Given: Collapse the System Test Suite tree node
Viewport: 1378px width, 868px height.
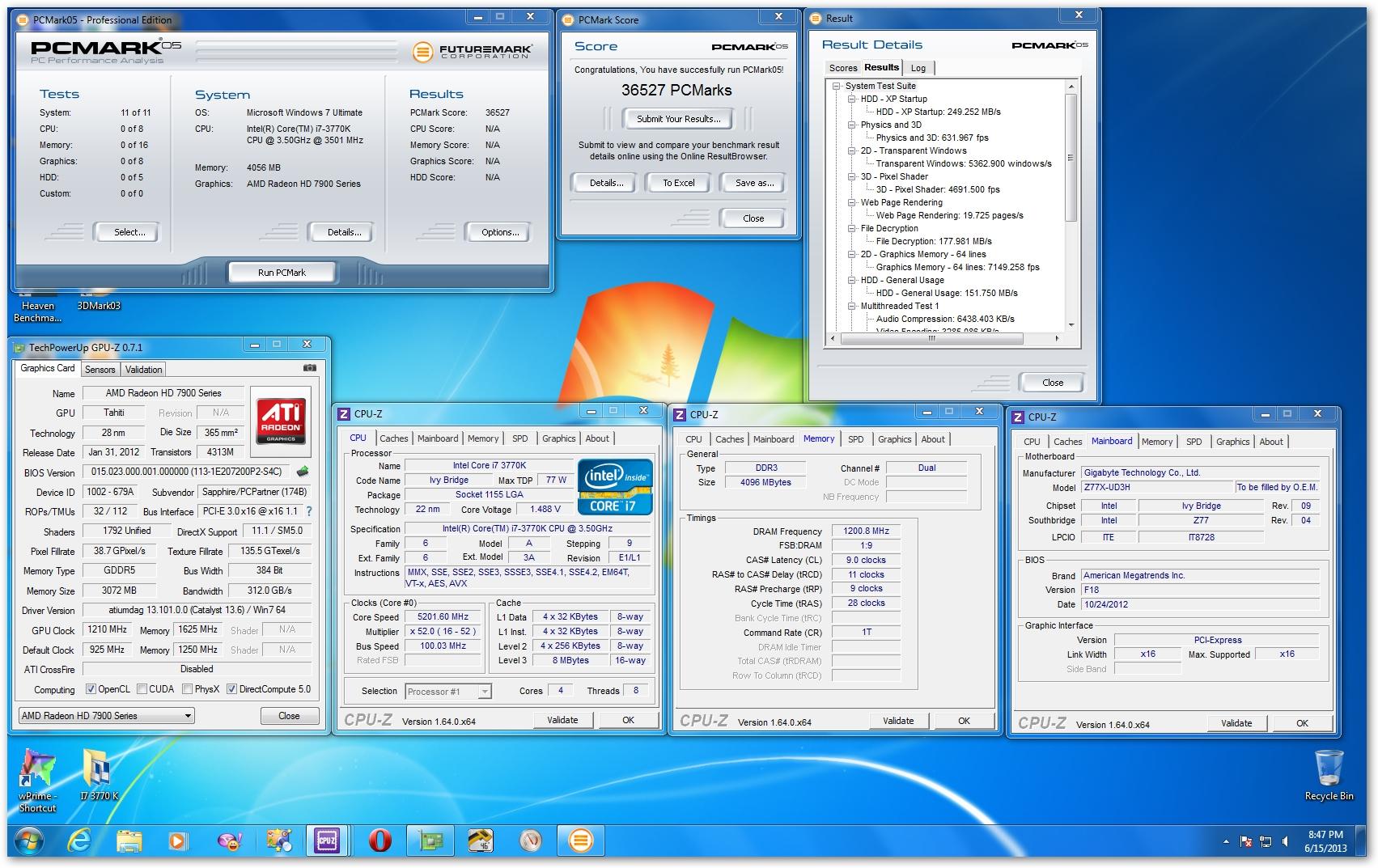Looking at the screenshot, I should [x=837, y=86].
